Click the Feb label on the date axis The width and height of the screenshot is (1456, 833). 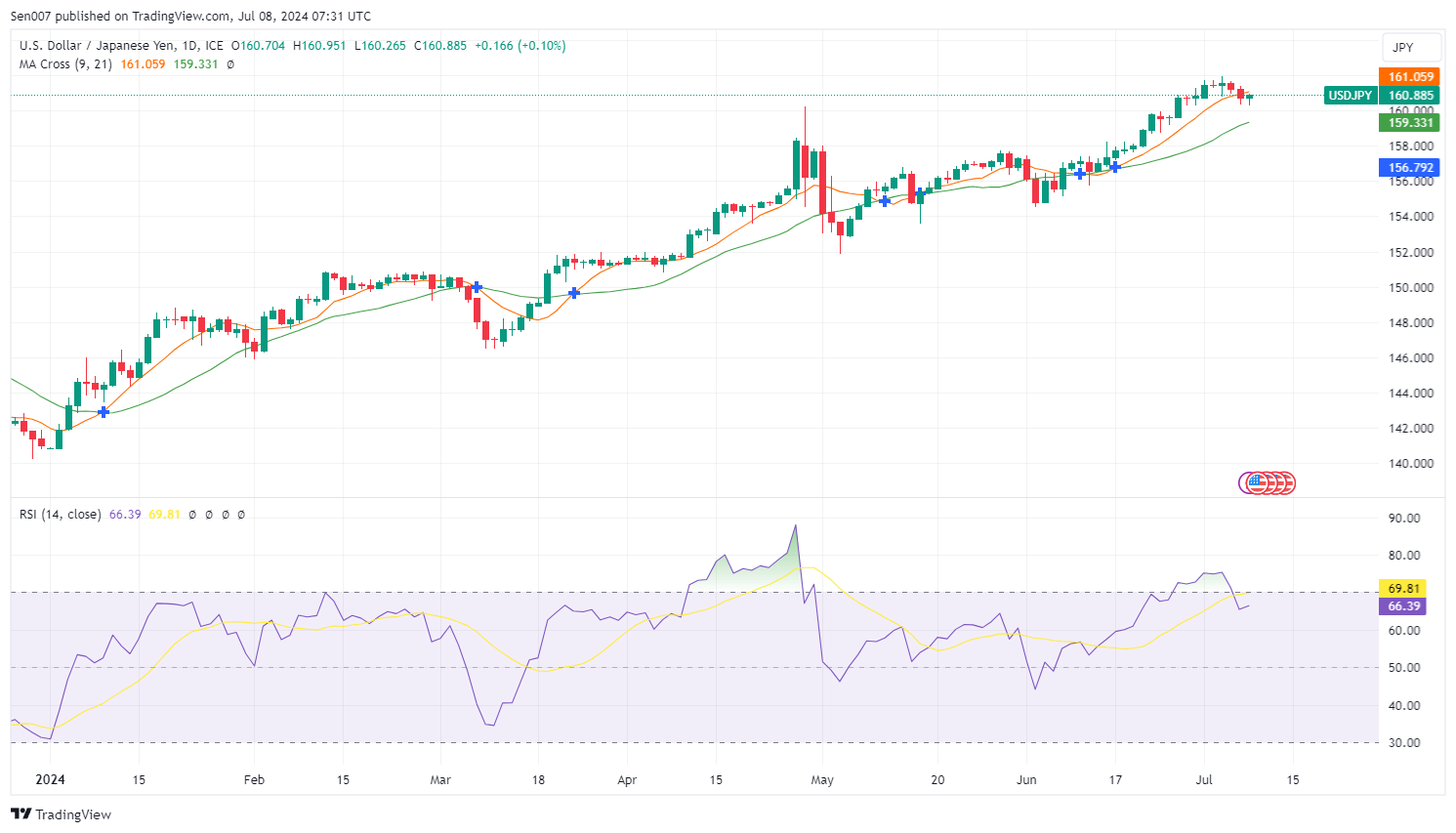click(x=254, y=779)
